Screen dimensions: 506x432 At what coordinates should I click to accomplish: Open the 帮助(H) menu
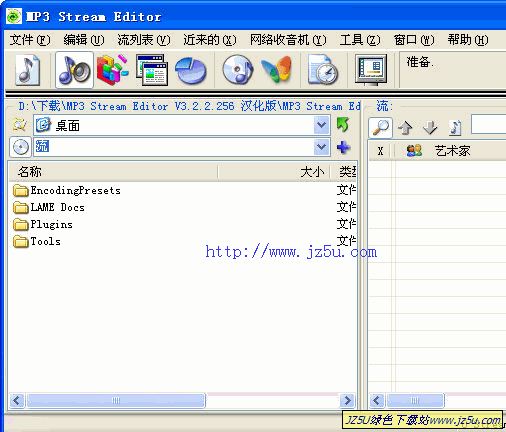tap(468, 40)
